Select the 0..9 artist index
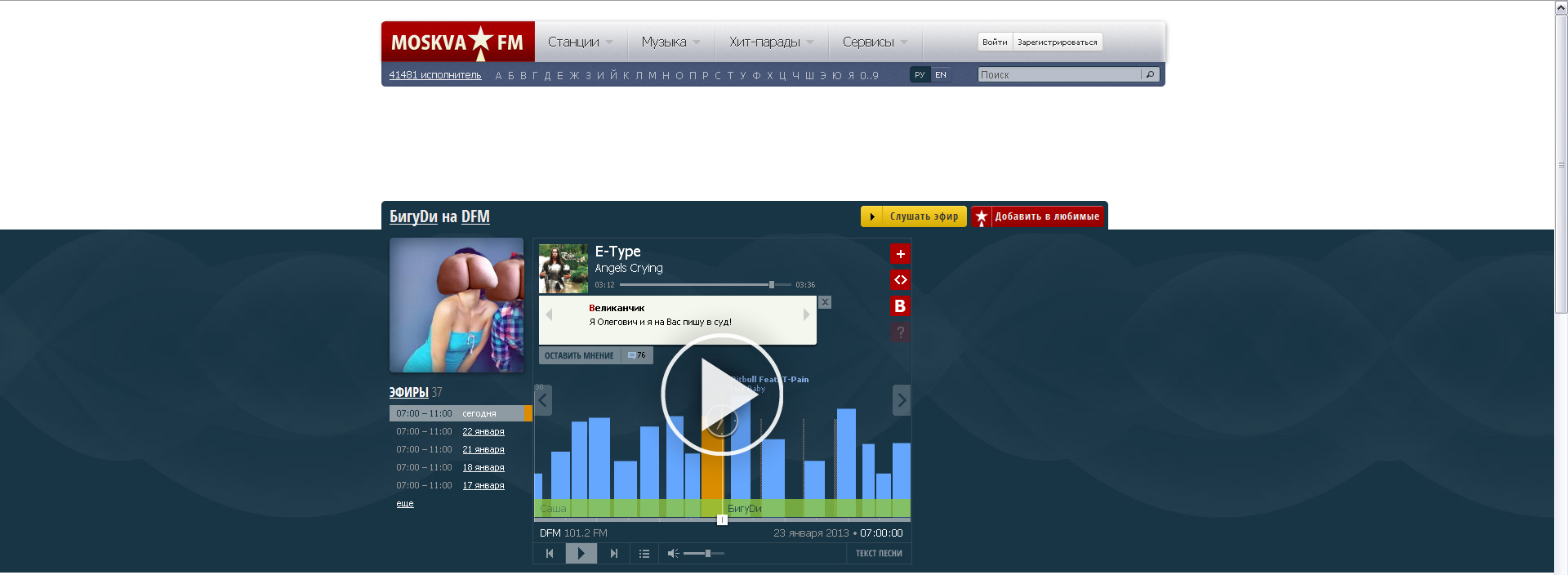Viewport: 1568px width, 575px height. (869, 75)
